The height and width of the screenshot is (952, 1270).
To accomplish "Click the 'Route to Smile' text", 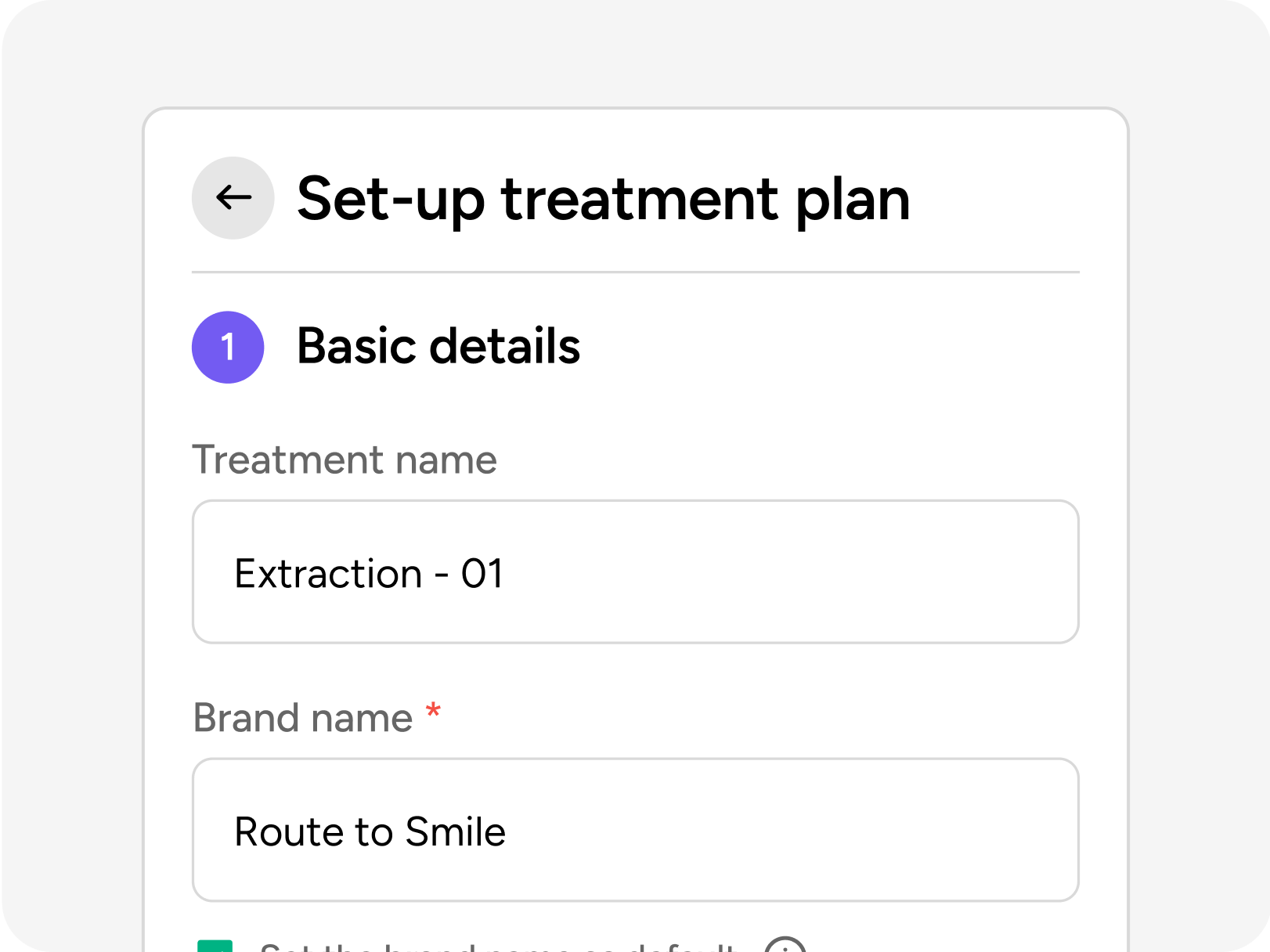I will [x=370, y=831].
